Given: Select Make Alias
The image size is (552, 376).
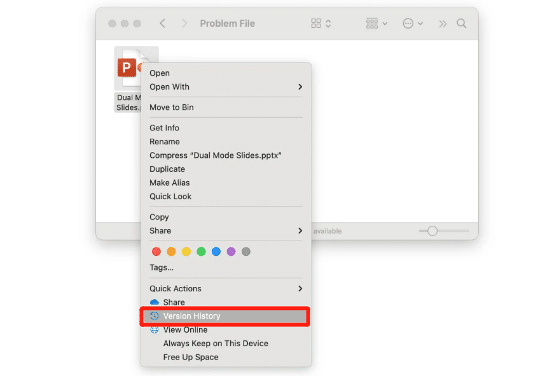Looking at the screenshot, I should click(226, 183).
